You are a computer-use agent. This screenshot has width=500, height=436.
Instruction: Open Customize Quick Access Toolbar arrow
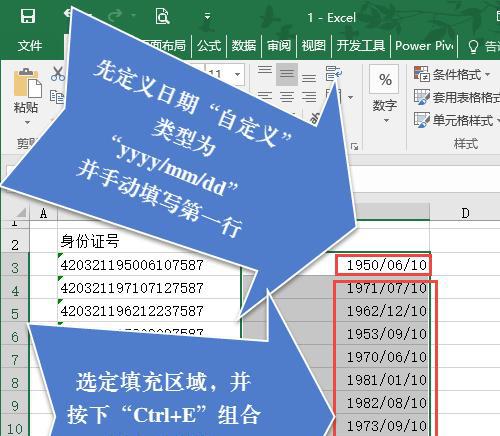[x=207, y=16]
